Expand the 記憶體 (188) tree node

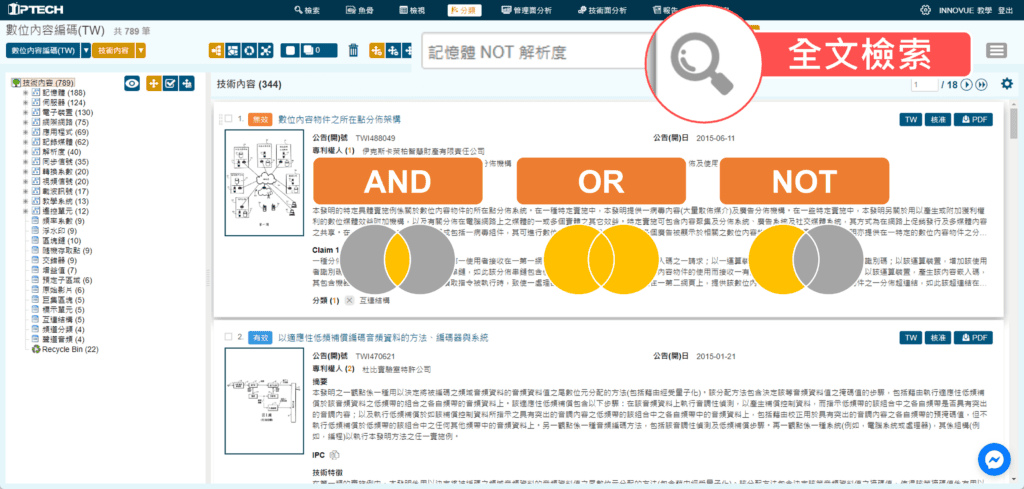click(25, 93)
